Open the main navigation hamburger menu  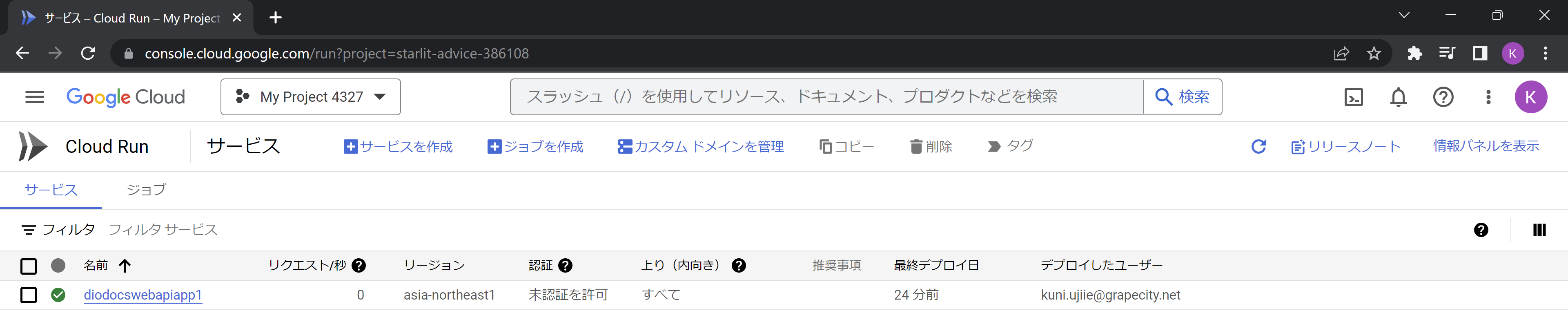tap(35, 97)
